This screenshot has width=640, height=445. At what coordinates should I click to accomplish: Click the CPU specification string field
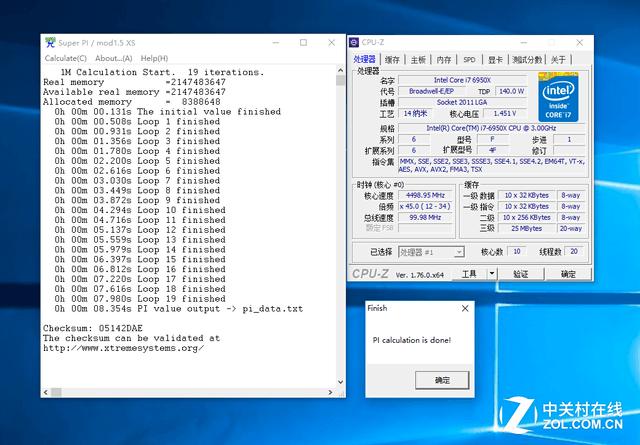[491, 128]
